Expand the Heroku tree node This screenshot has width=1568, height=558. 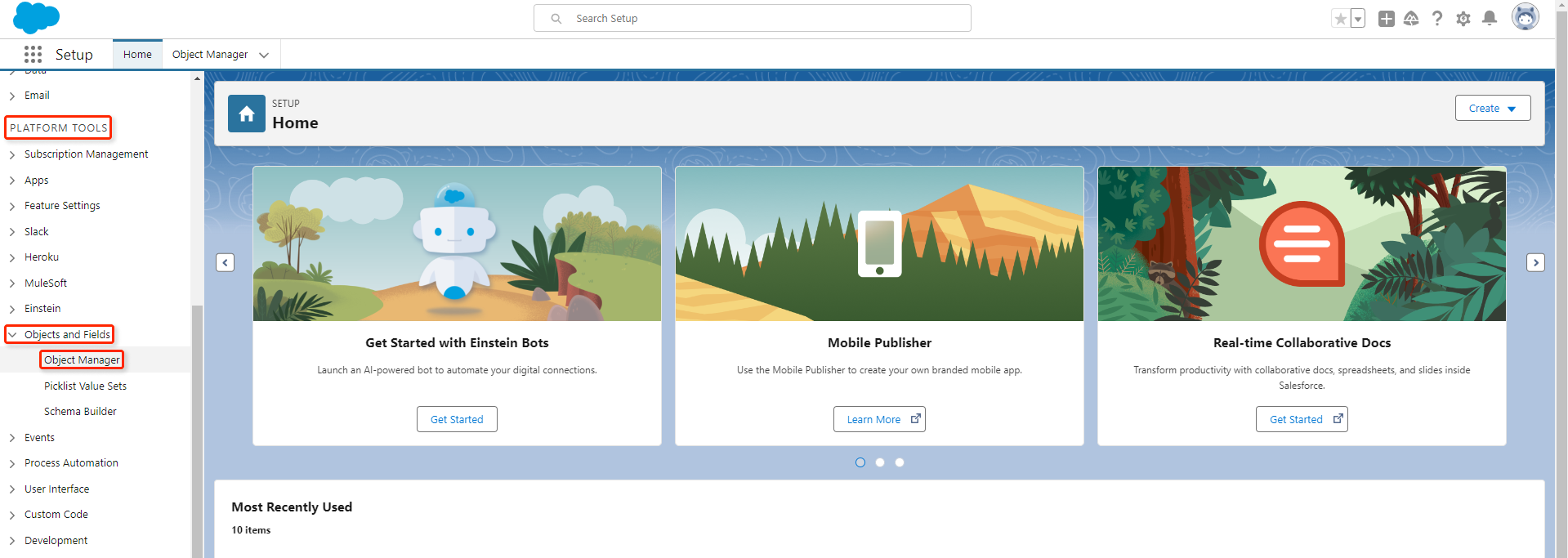tap(12, 257)
